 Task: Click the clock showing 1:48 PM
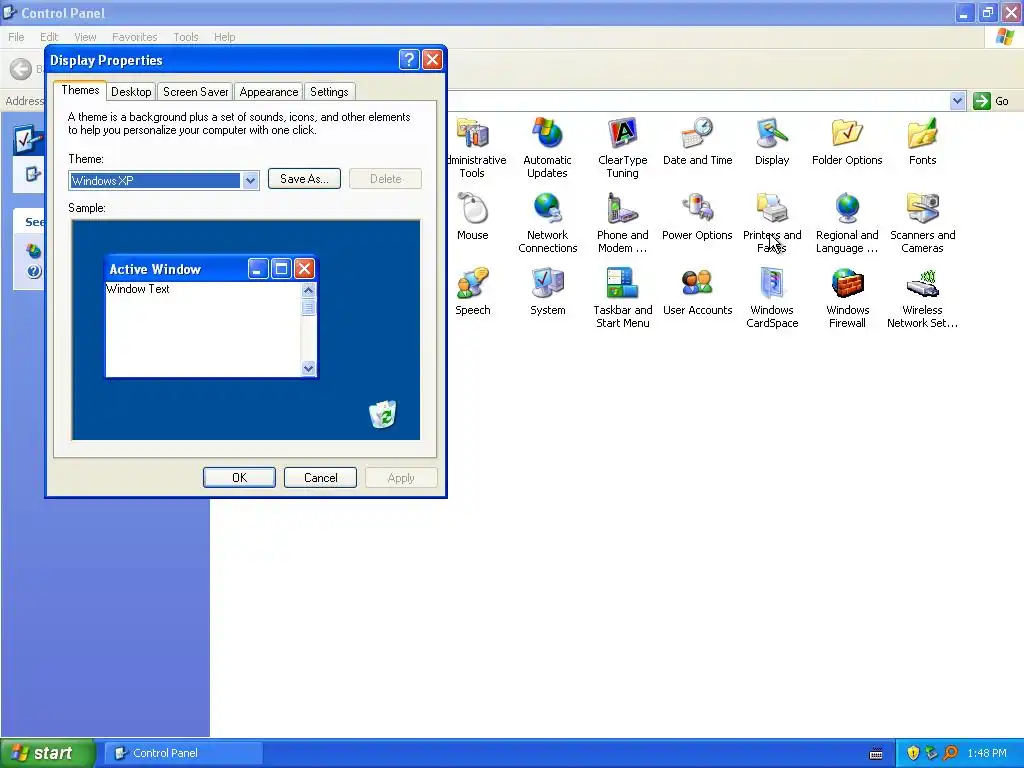[987, 753]
